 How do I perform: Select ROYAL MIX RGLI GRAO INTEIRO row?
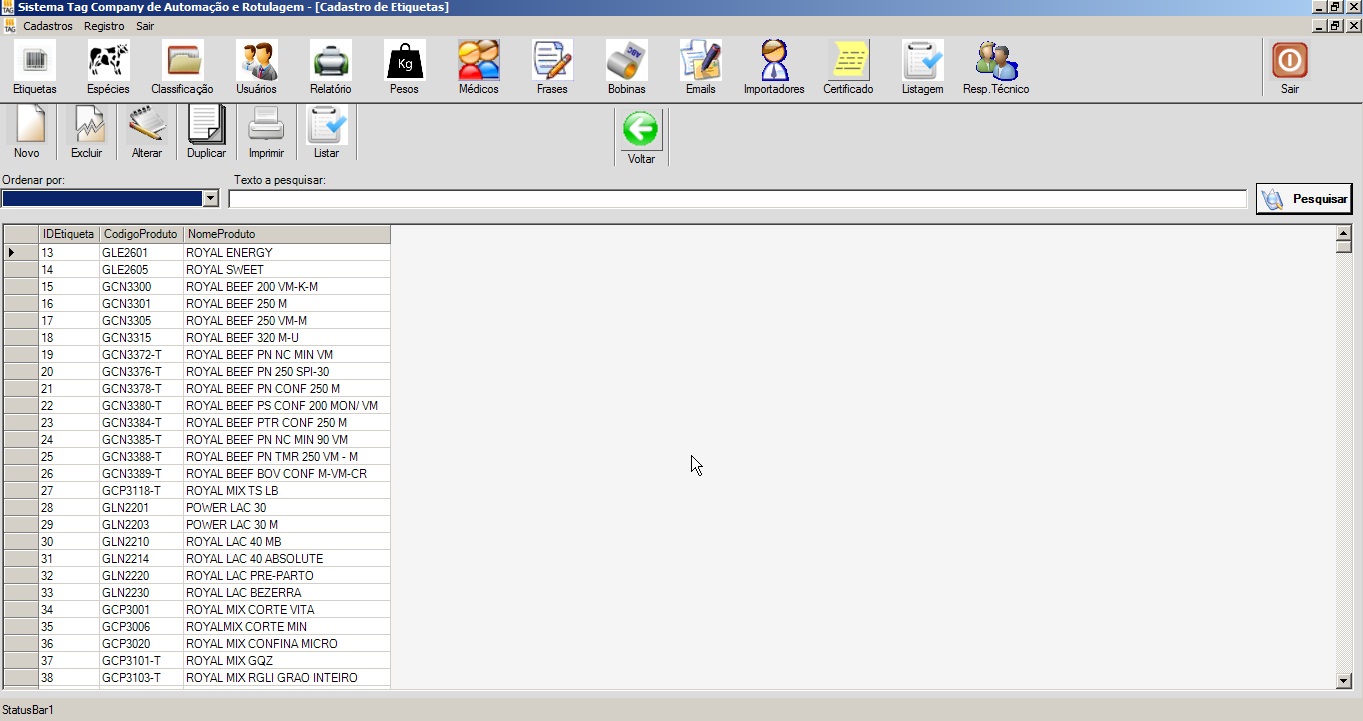point(197,678)
